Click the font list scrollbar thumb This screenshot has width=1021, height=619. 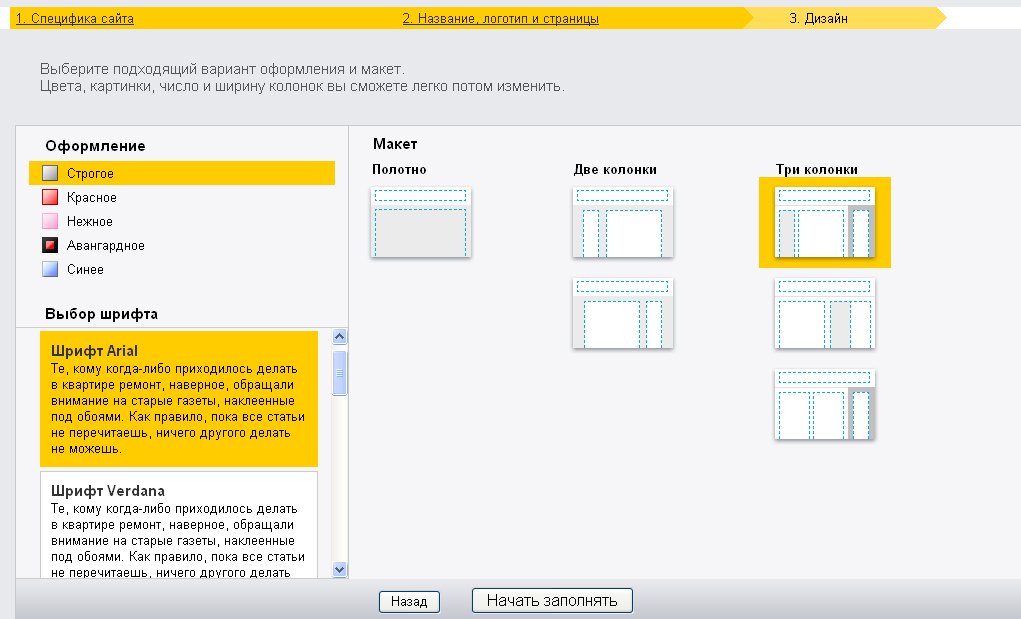pos(339,373)
